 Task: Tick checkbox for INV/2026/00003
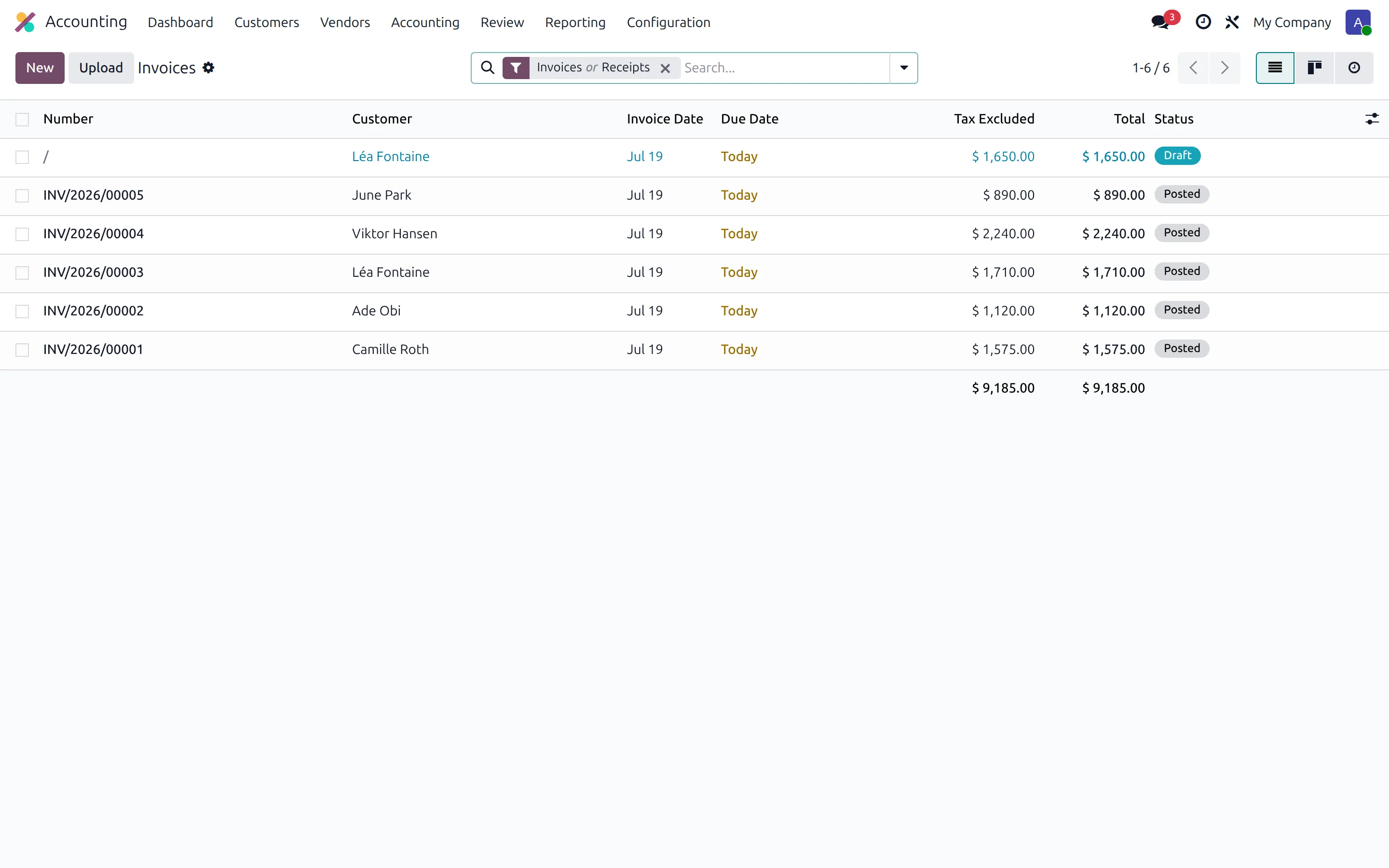tap(22, 272)
